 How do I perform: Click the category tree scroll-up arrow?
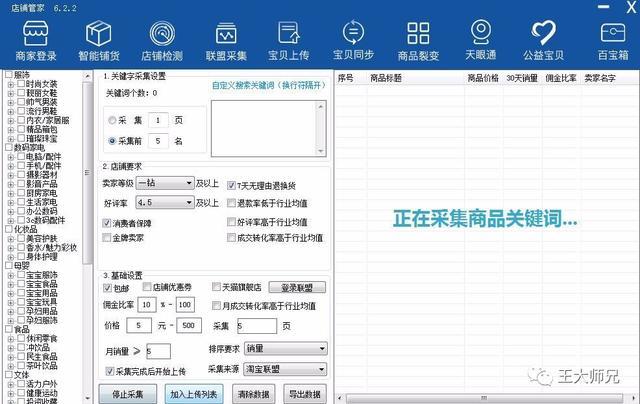(x=87, y=76)
